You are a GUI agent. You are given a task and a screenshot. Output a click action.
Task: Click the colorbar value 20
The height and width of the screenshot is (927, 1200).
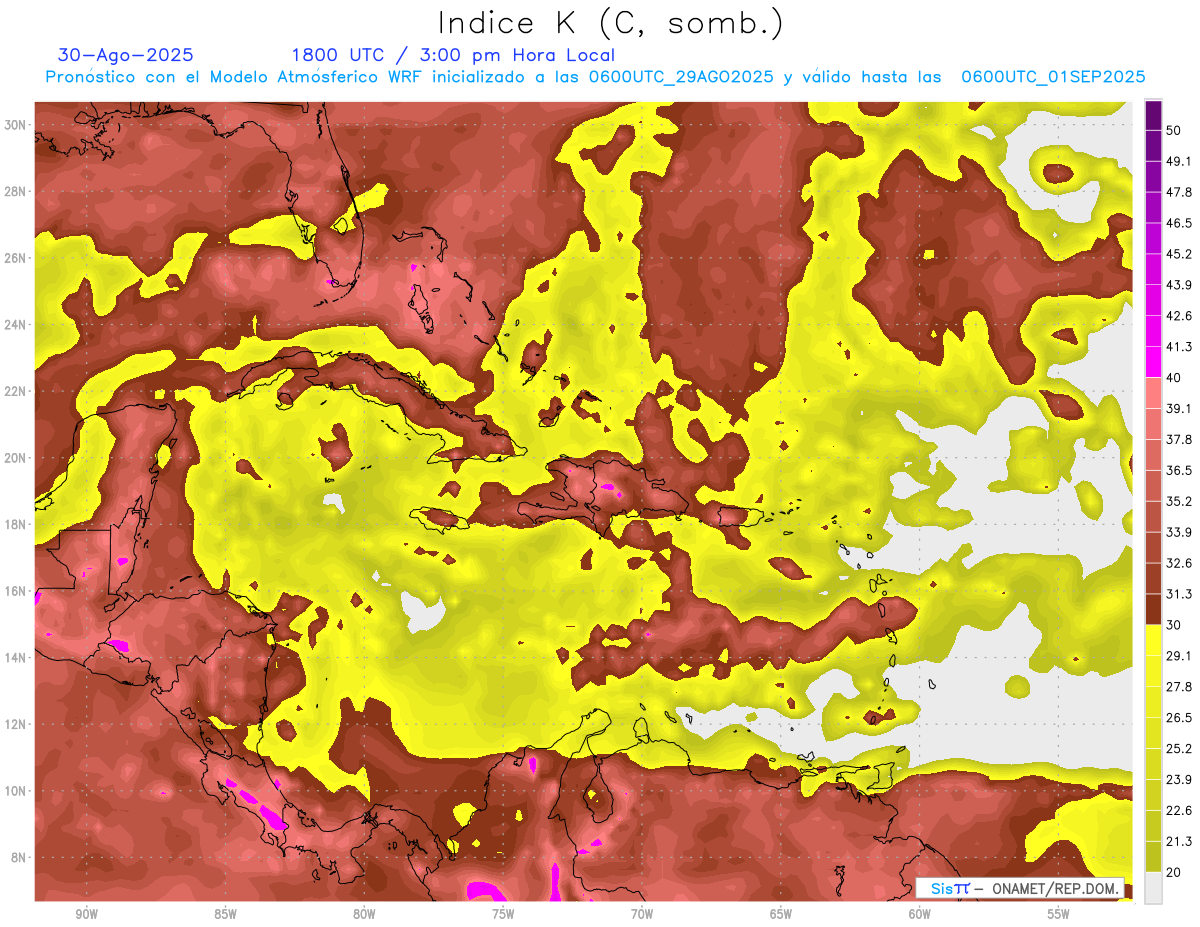pyautogui.click(x=1174, y=872)
